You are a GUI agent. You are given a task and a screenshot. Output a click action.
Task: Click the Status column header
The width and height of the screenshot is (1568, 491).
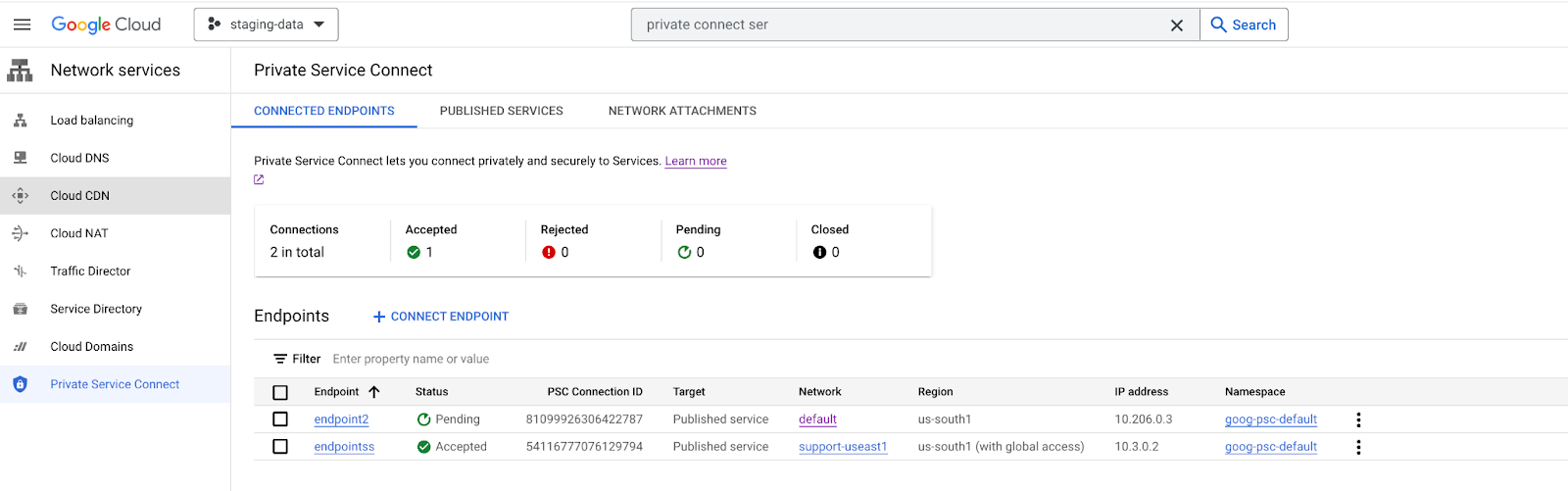tap(431, 392)
